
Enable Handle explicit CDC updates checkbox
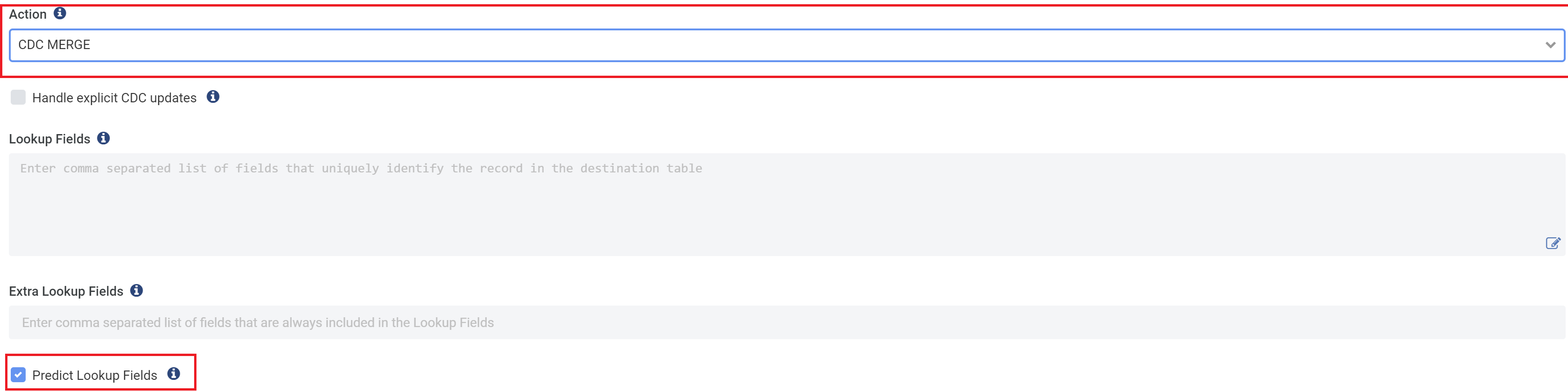(x=18, y=97)
